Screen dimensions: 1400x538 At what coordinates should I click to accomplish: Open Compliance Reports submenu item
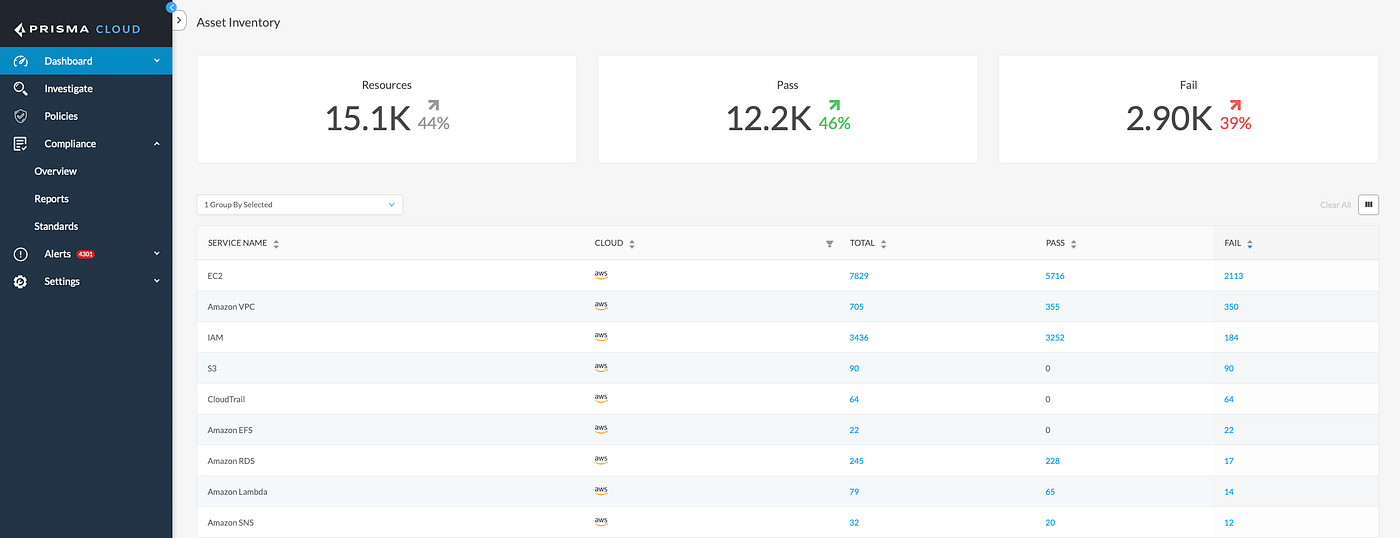[86, 199]
